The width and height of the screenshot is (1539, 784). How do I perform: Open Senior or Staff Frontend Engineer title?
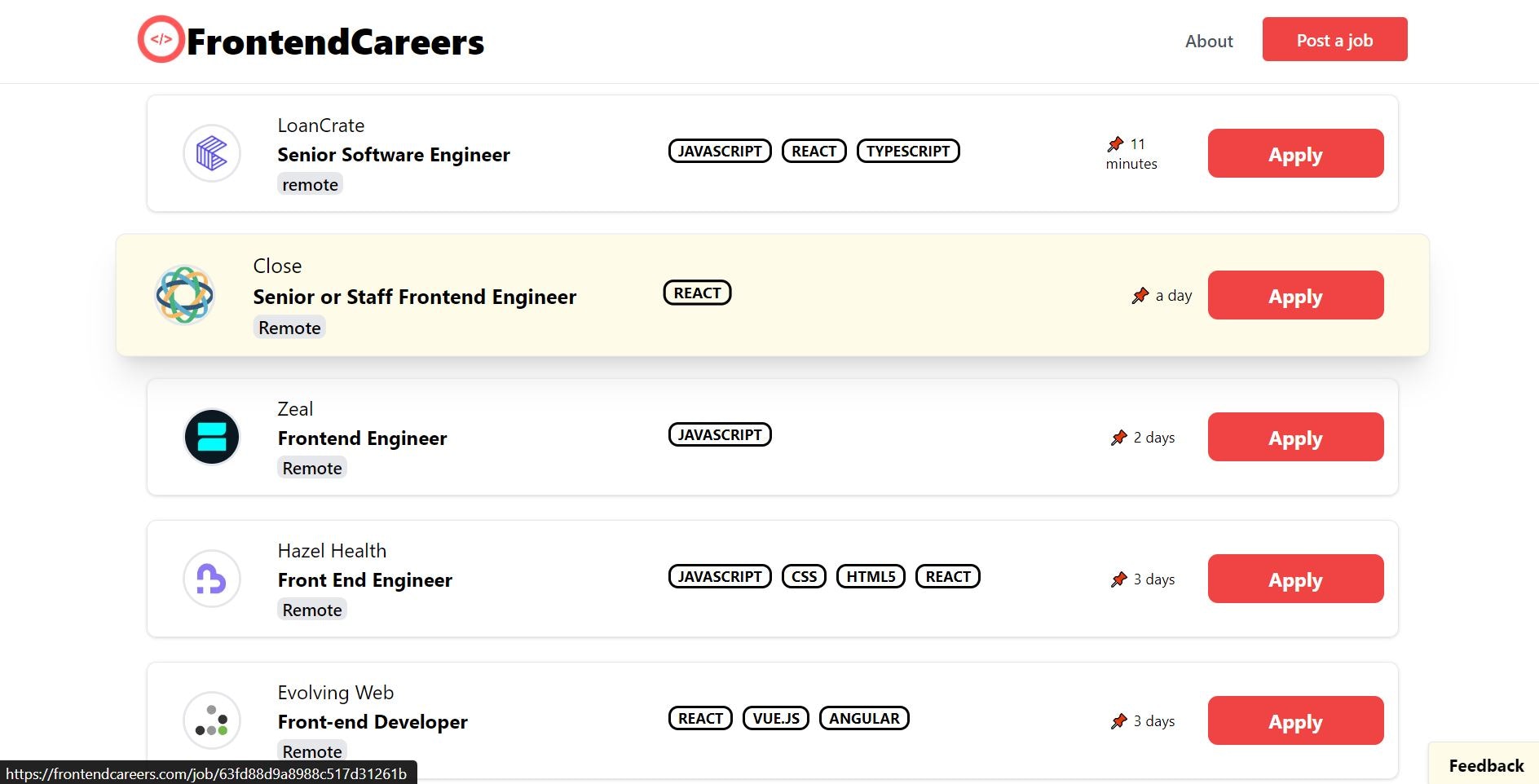[x=415, y=297]
